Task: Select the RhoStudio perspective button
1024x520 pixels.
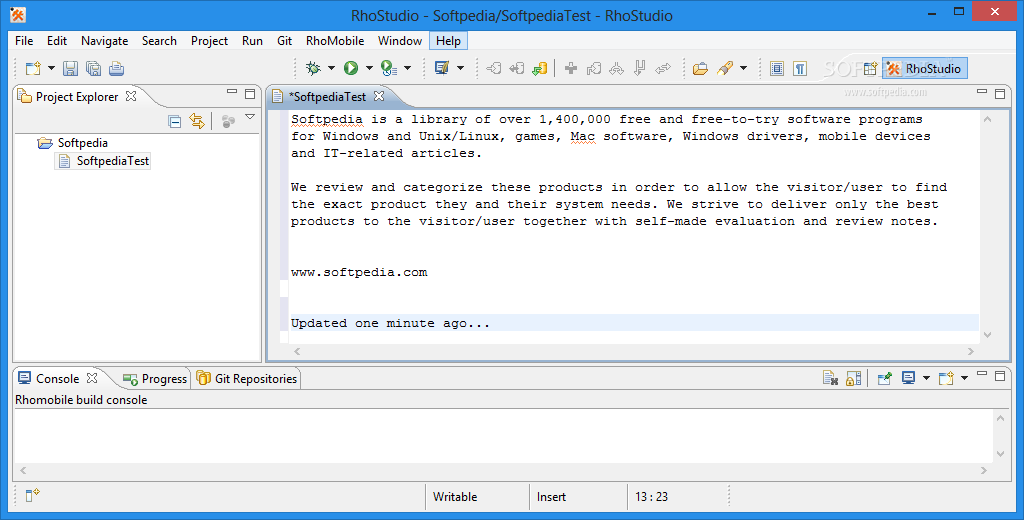Action: [x=924, y=68]
